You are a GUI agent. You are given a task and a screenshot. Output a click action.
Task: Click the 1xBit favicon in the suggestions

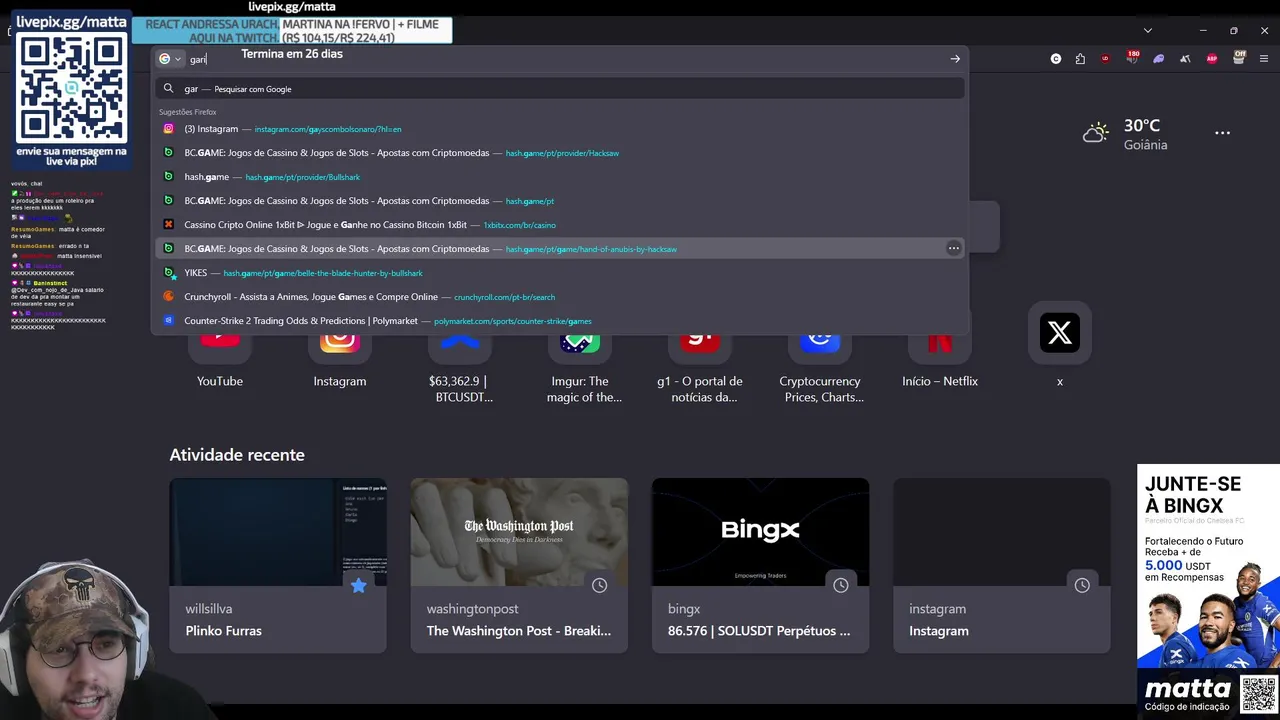pyautogui.click(x=168, y=225)
